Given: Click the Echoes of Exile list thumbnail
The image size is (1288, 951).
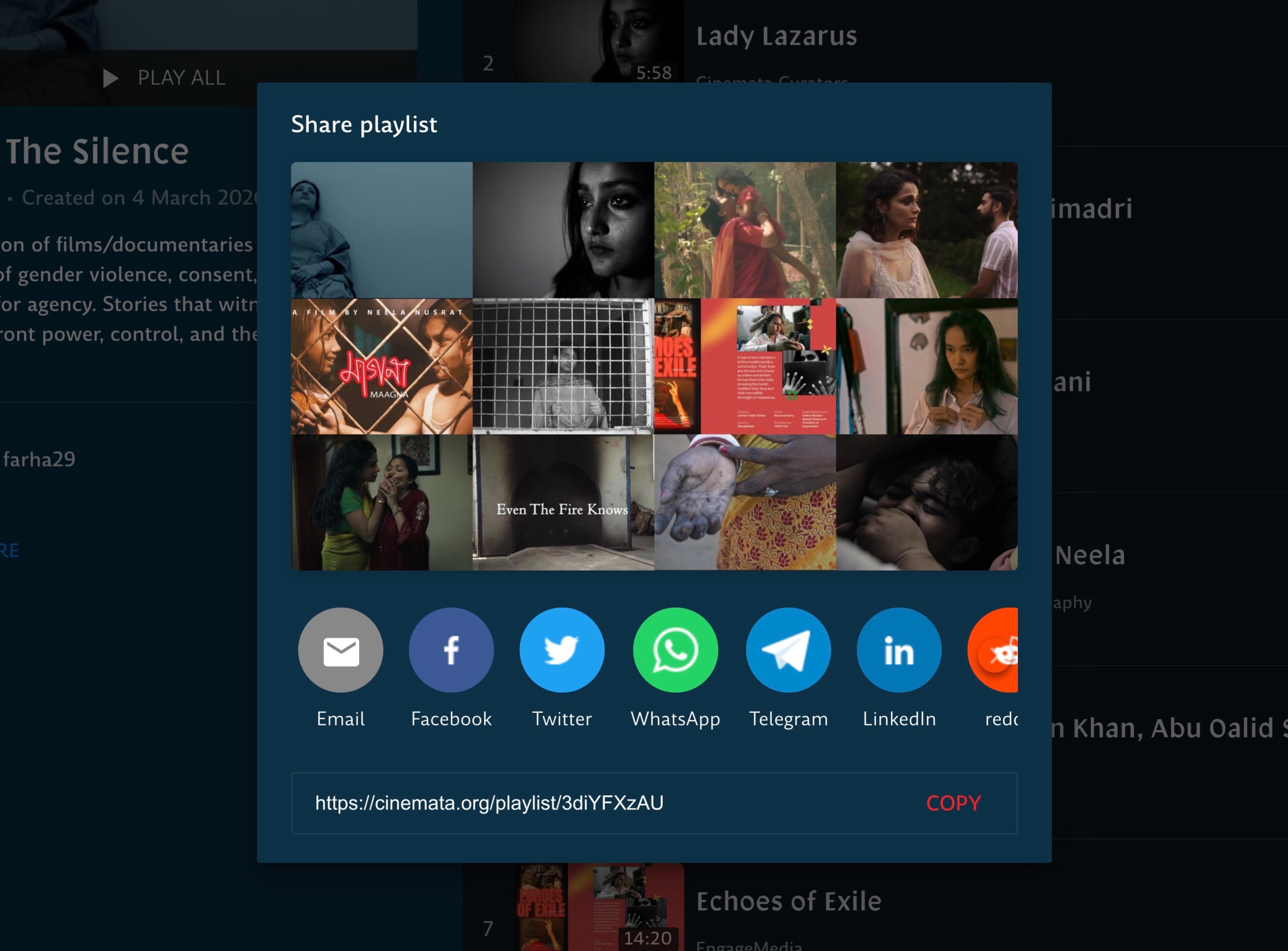Looking at the screenshot, I should [599, 907].
